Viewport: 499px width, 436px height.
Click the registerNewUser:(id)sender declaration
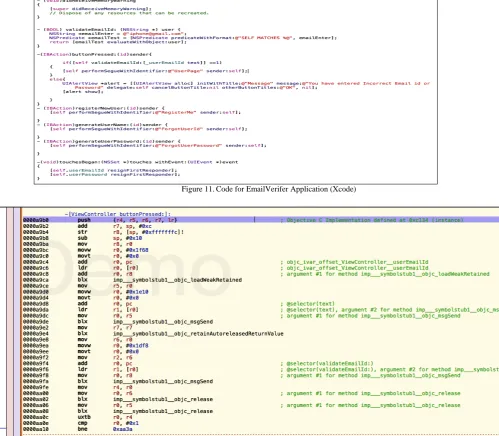pyautogui.click(x=101, y=108)
